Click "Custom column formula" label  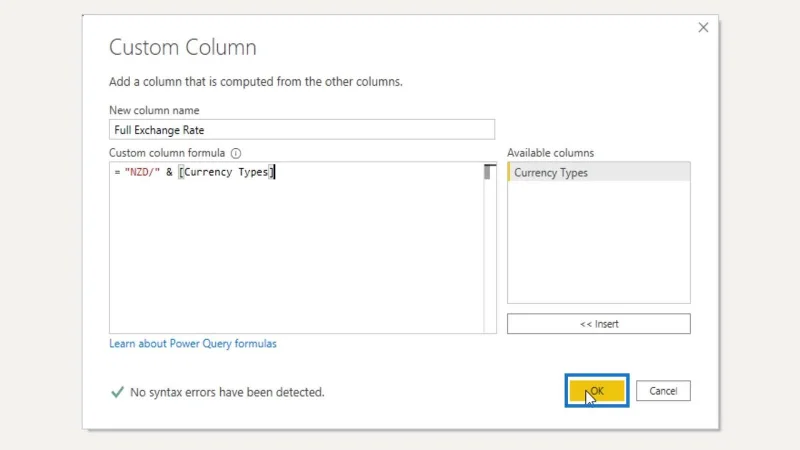pos(167,153)
